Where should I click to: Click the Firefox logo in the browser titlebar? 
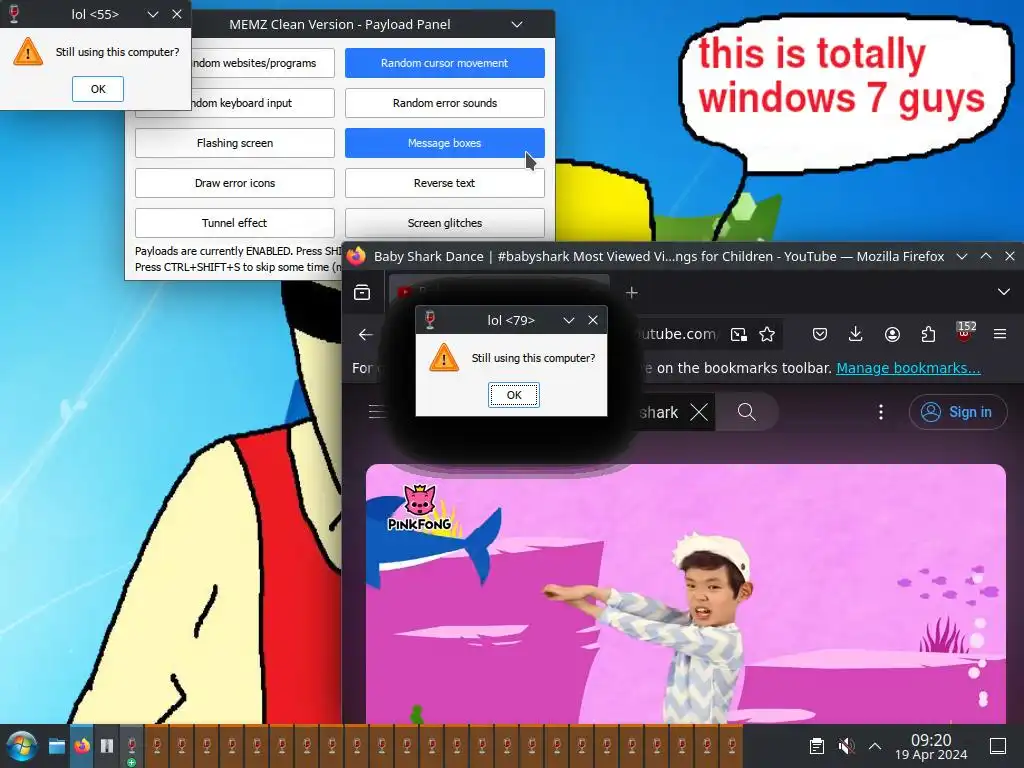click(356, 256)
